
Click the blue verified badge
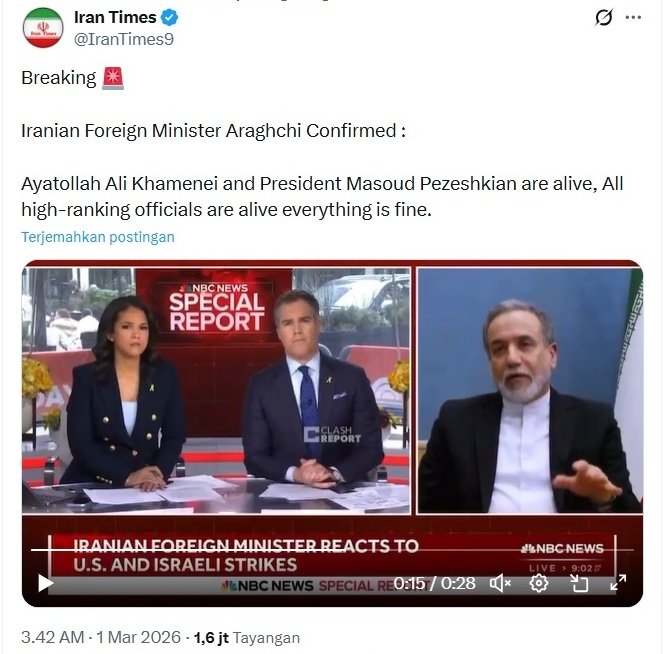point(170,17)
